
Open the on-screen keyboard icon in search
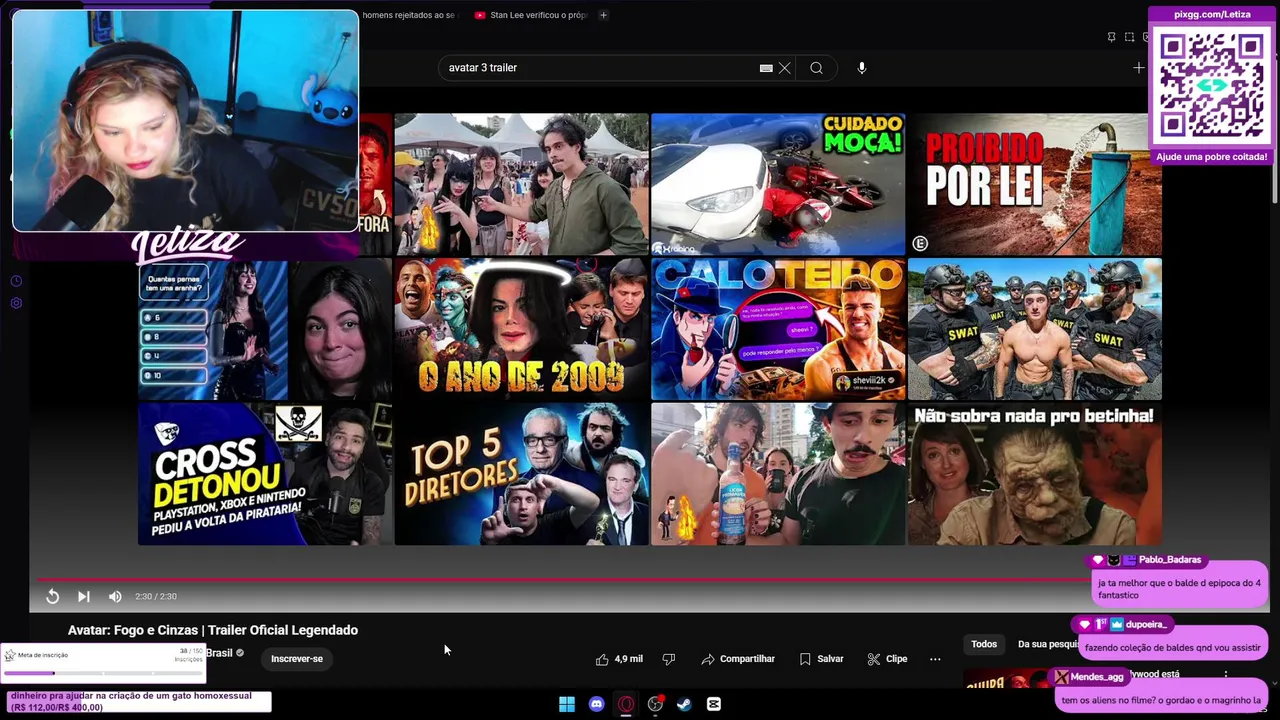766,68
